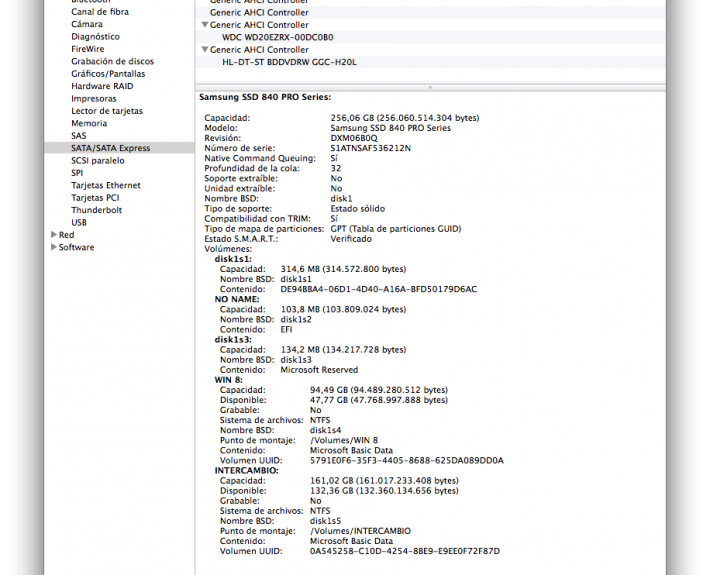Viewport: 710px width, 575px height.
Task: Select SPI in sidebar
Action: click(x=77, y=173)
